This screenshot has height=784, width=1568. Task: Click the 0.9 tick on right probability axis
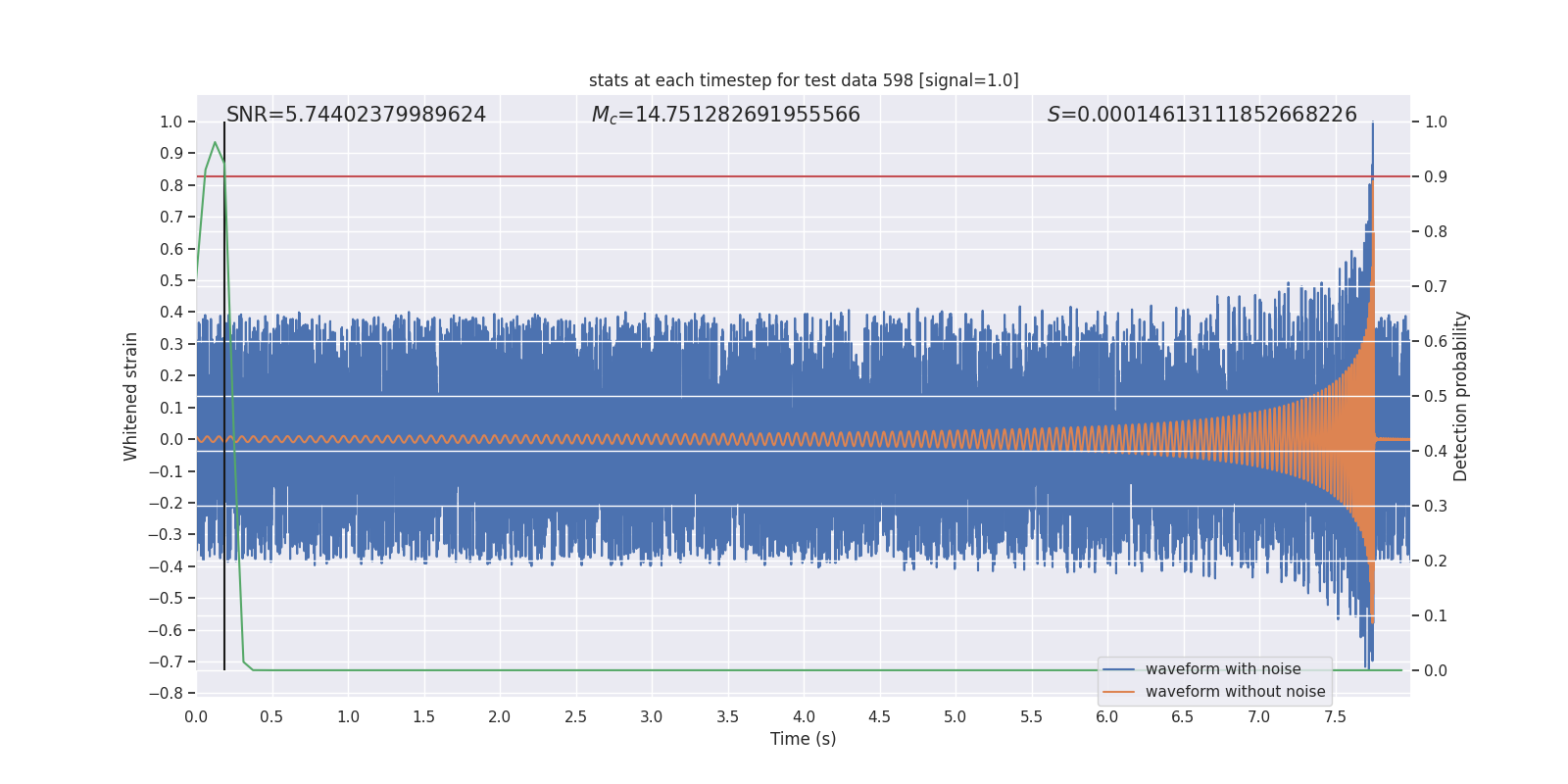1435,177
